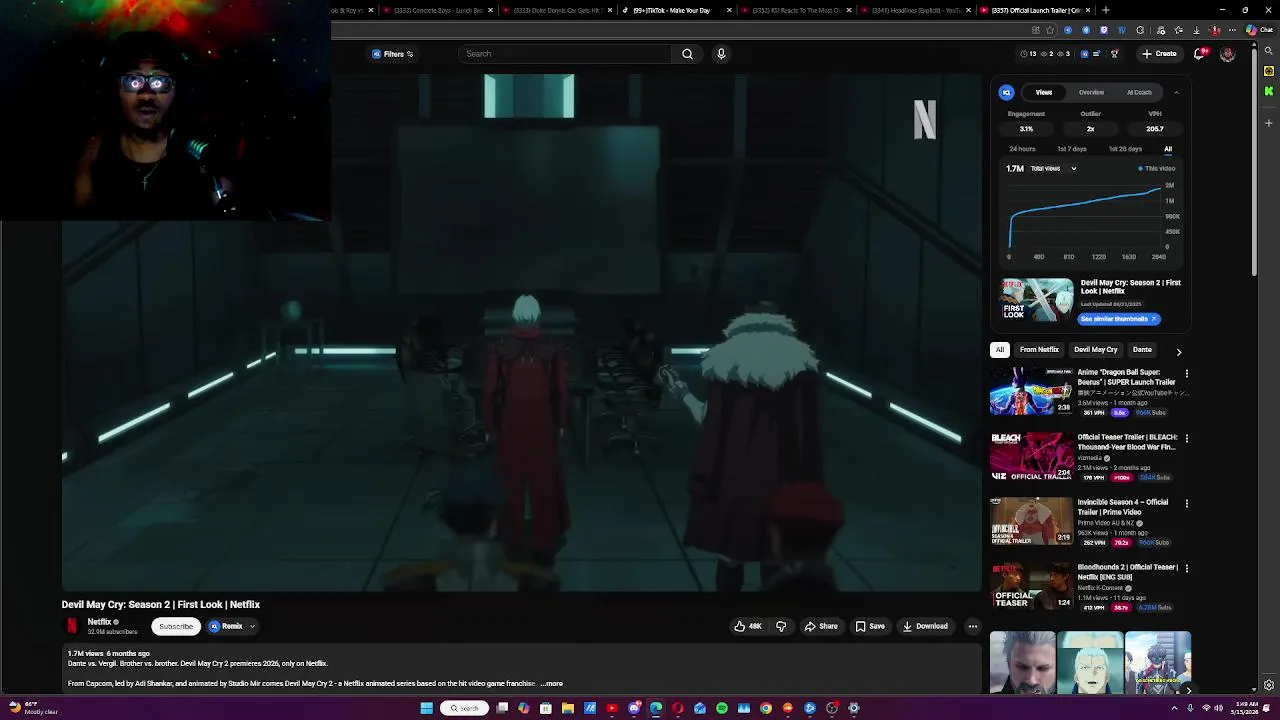1280x720 pixels.
Task: Open options menu for Dragon Ball video
Action: pos(1187,374)
